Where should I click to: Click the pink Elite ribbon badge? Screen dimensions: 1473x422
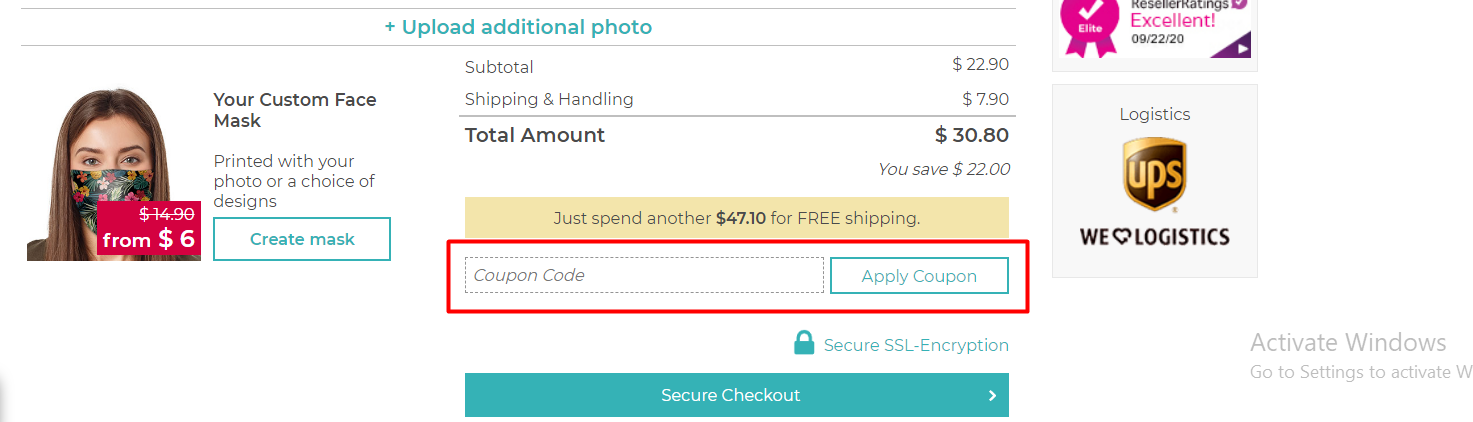[x=1090, y=26]
